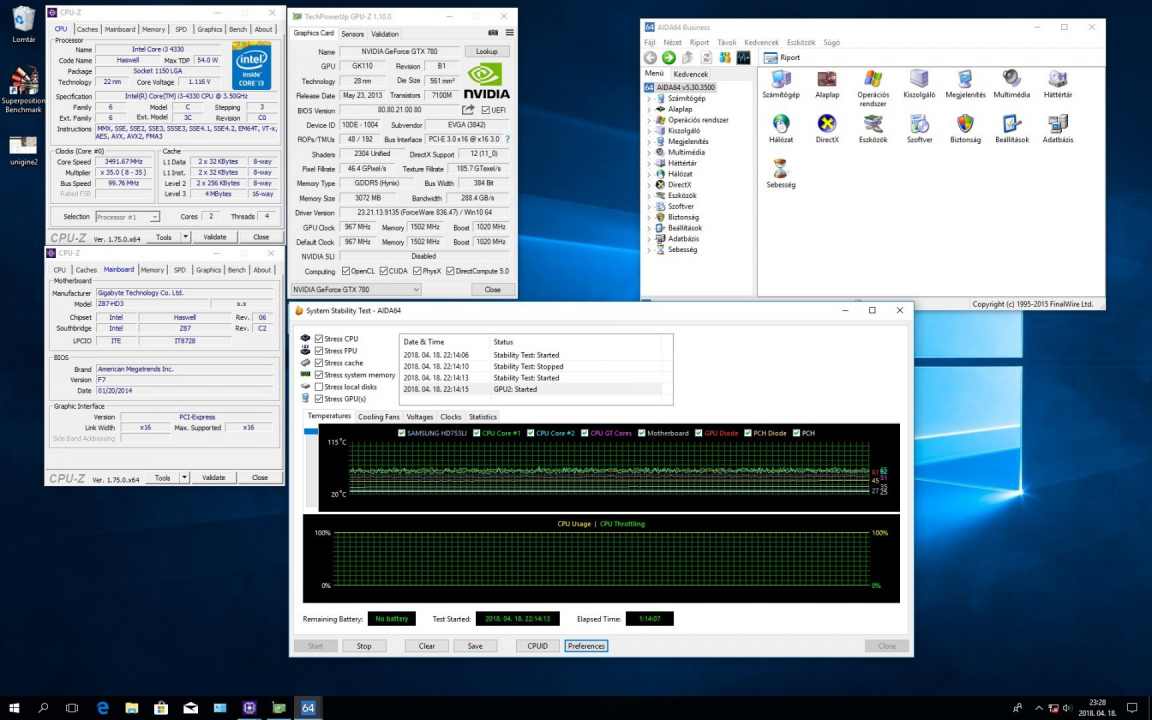Open the GPU-Z hamburger menu icon
This screenshot has height=720, width=1152.
[509, 33]
